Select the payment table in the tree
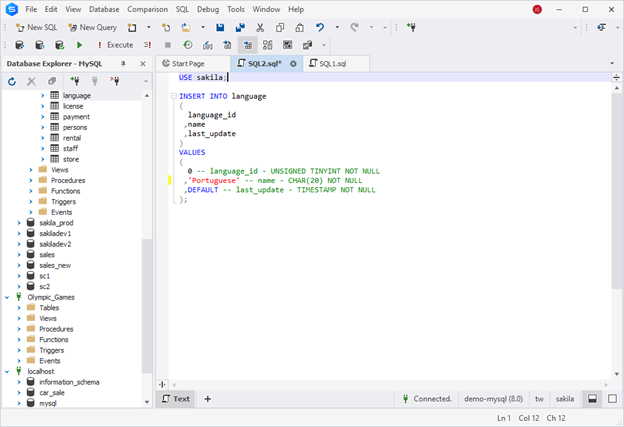Screen dimensions: 624x427 tap(76, 117)
